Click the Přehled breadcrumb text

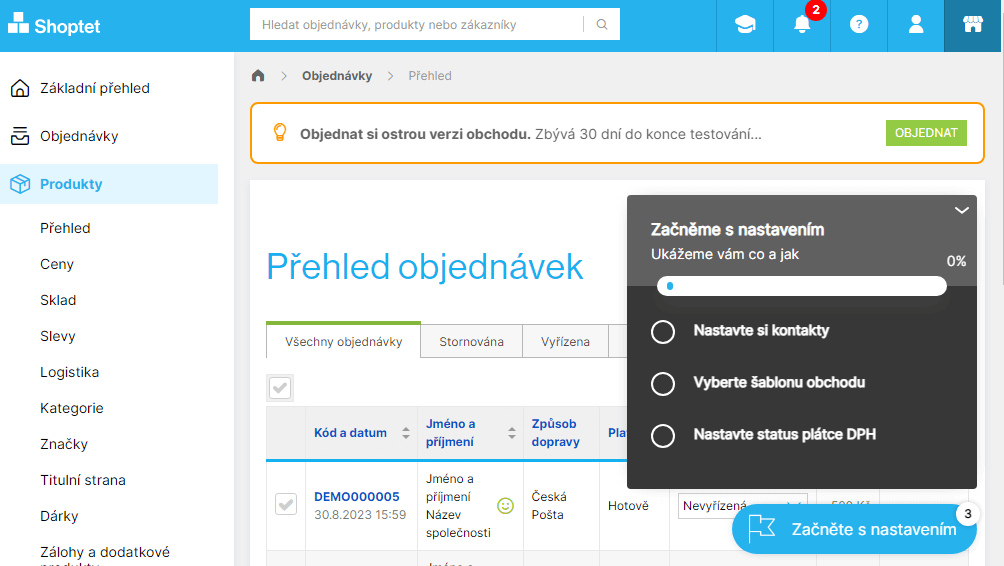tap(430, 76)
